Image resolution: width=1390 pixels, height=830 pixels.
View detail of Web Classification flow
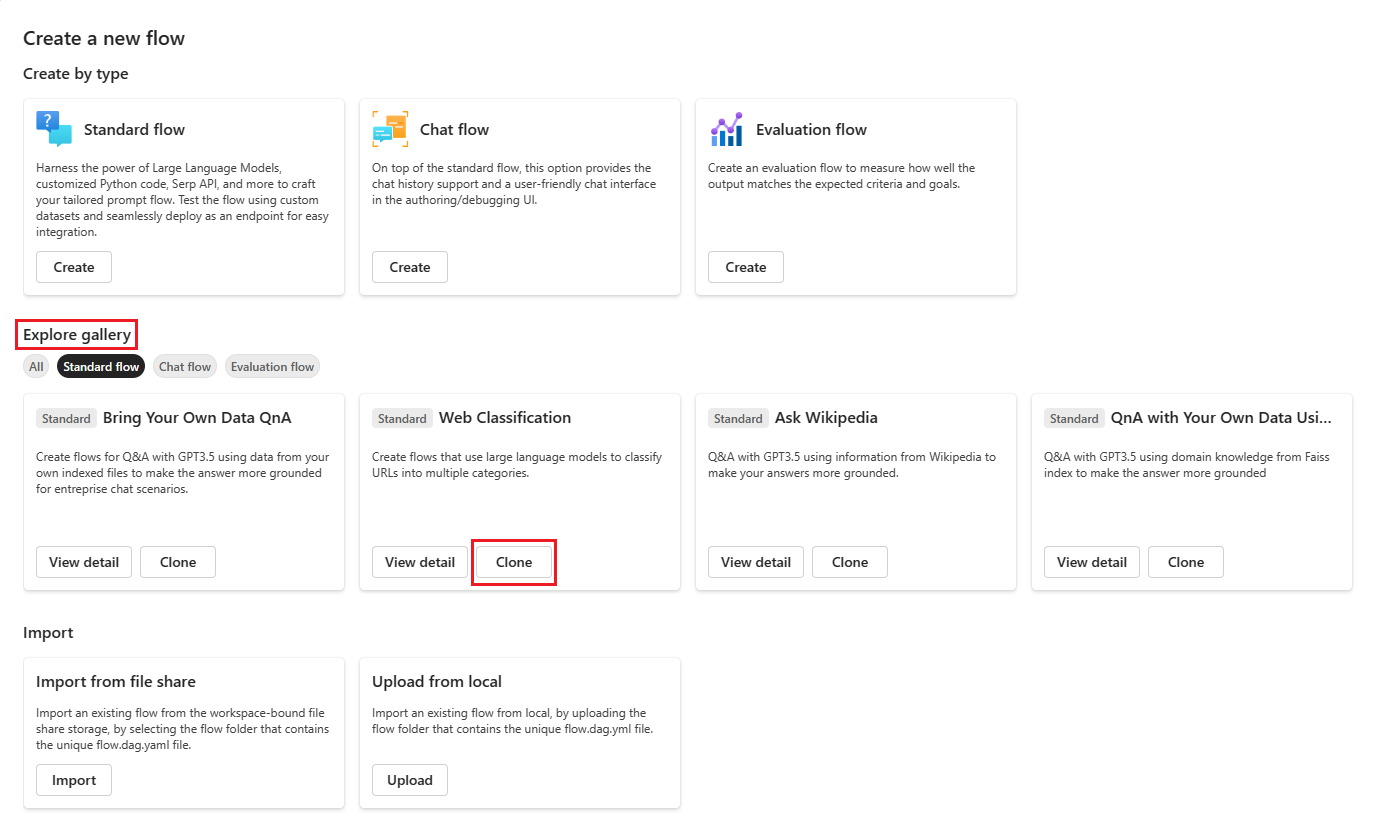click(420, 562)
